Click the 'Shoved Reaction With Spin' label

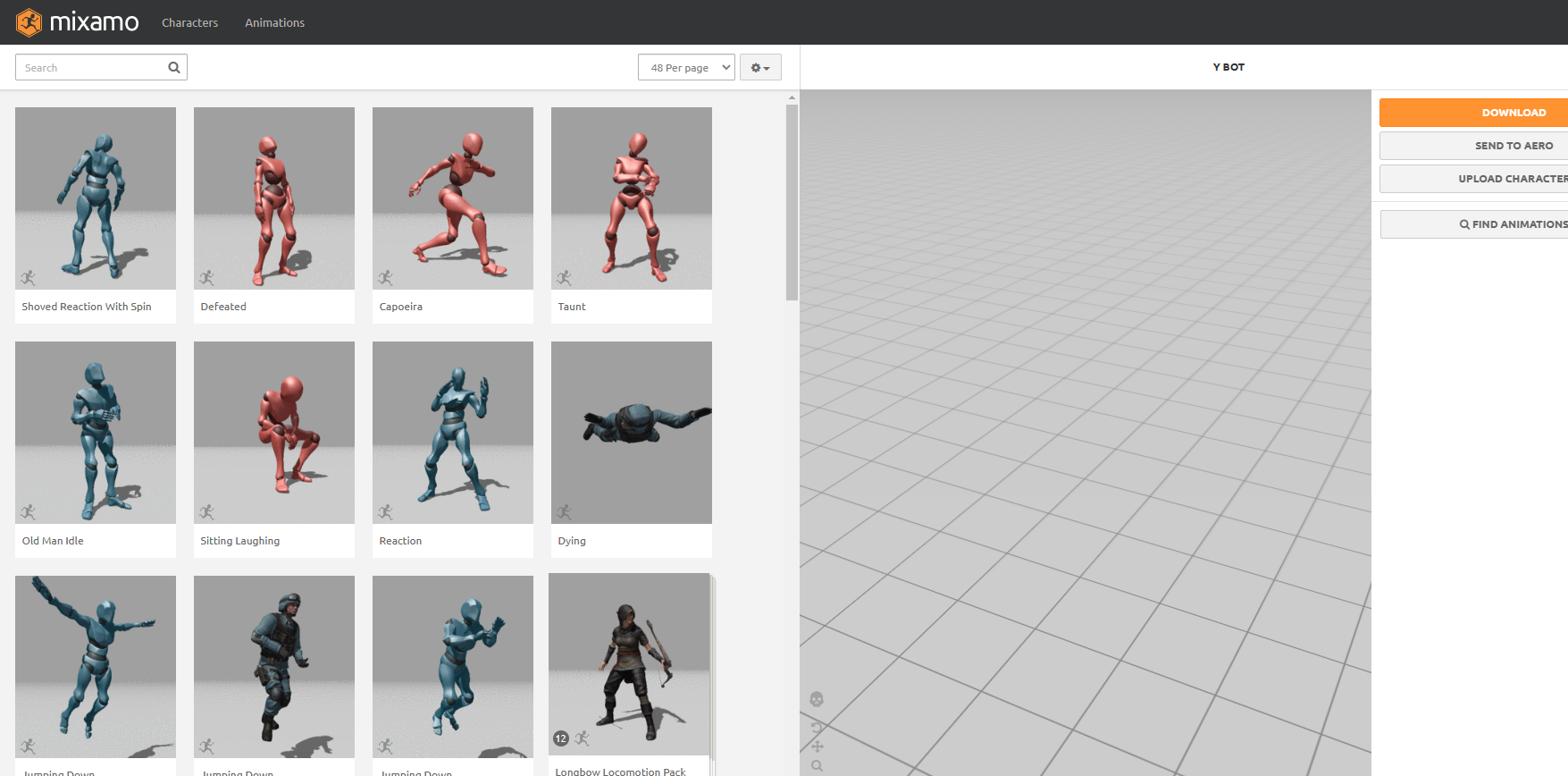pos(87,307)
